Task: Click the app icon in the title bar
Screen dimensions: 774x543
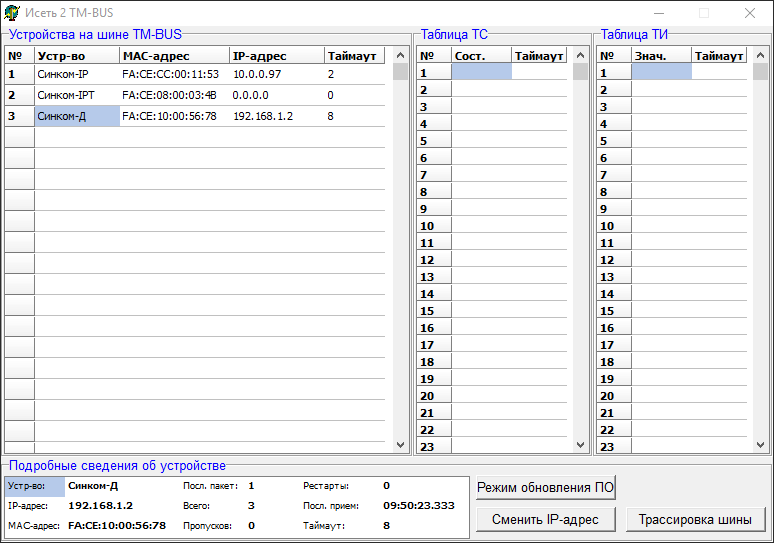Action: click(x=12, y=13)
